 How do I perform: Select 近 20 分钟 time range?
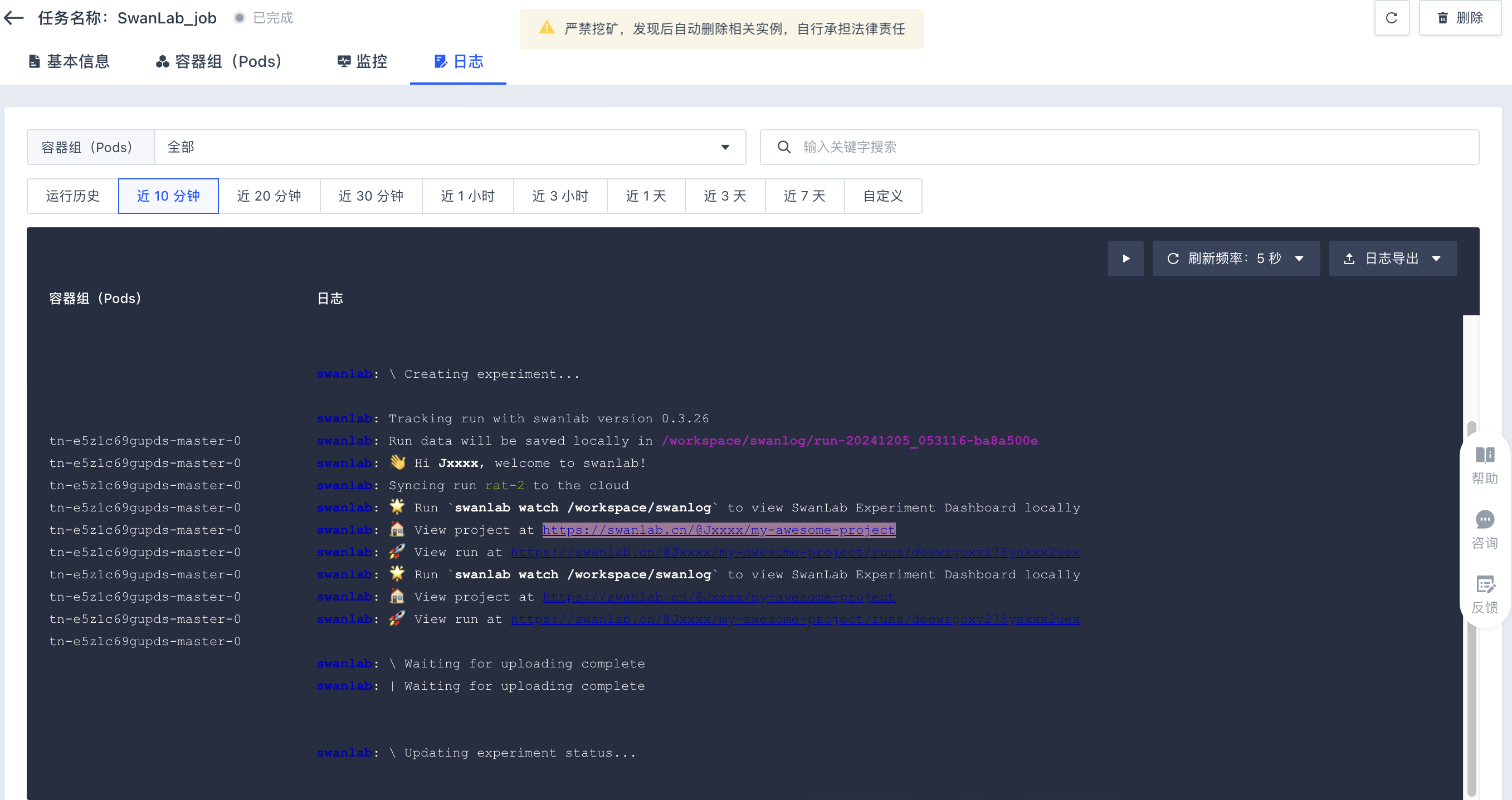pos(270,196)
